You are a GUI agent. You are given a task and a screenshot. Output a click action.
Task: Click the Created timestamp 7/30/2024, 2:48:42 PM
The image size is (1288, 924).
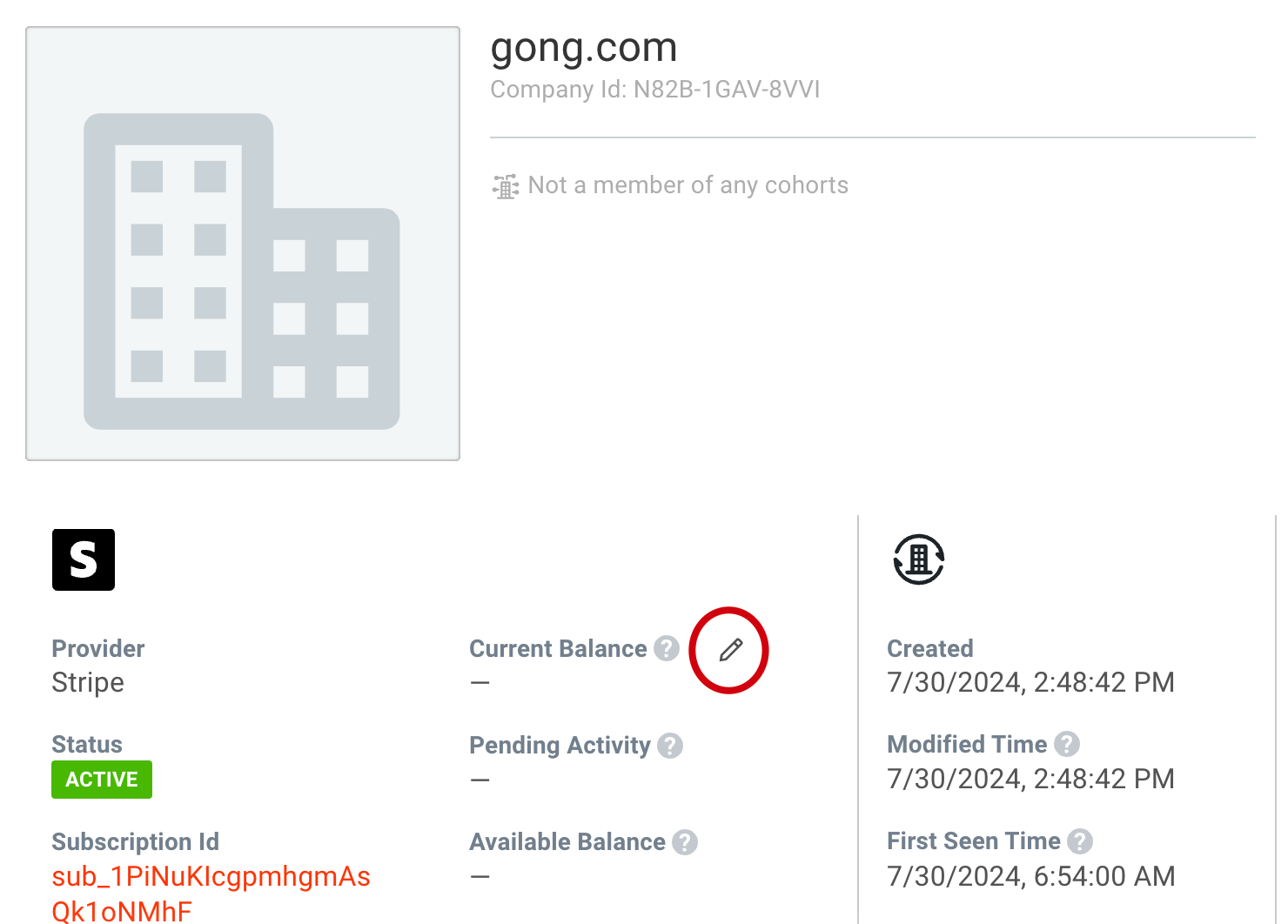tap(1030, 682)
